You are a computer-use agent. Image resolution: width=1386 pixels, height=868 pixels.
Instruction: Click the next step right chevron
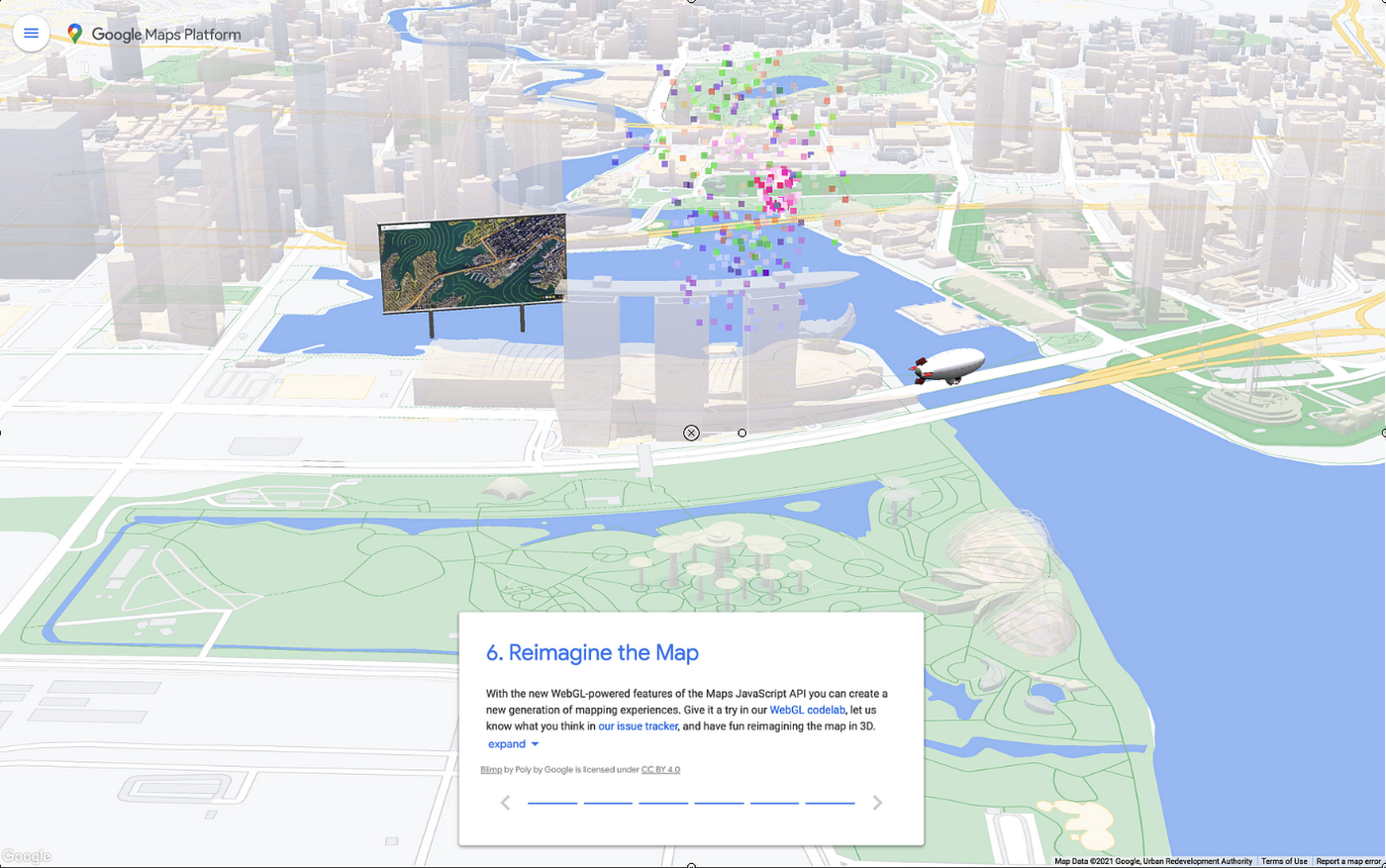coord(877,803)
